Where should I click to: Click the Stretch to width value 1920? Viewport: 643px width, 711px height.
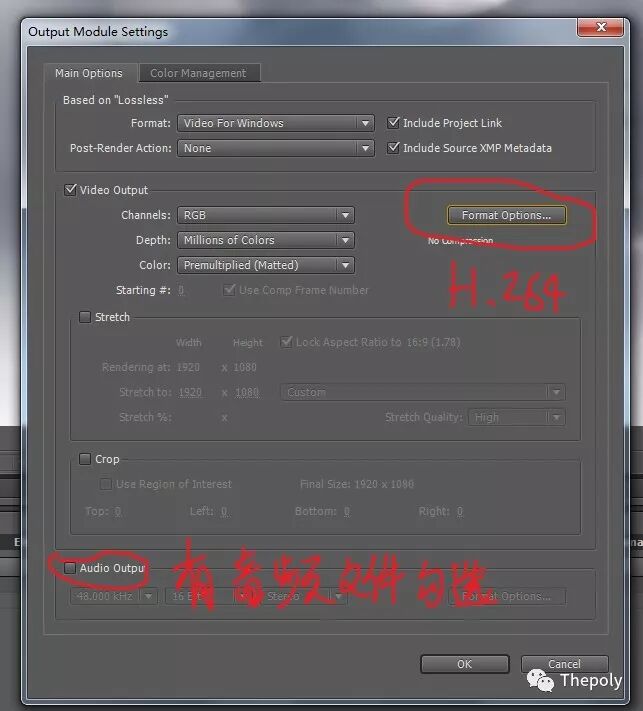pos(190,392)
